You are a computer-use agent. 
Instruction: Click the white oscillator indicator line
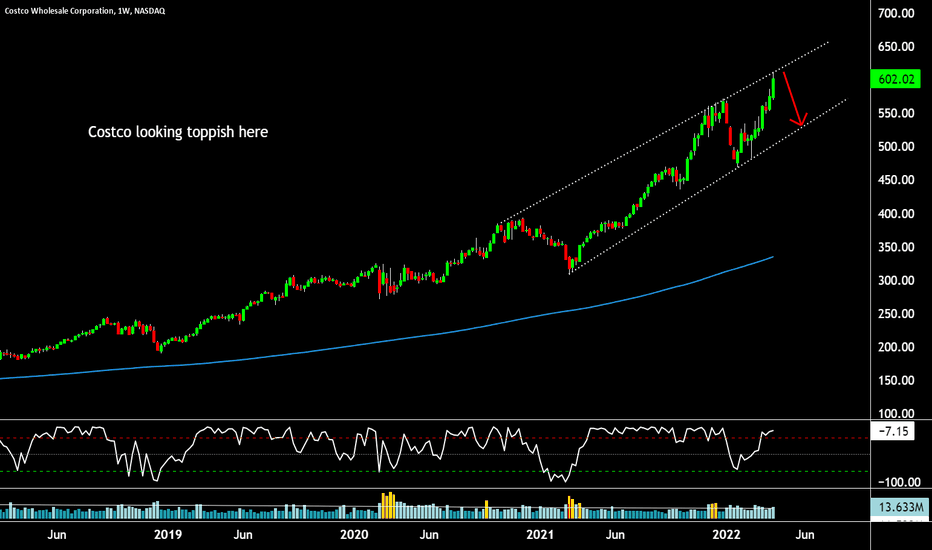click(386, 452)
